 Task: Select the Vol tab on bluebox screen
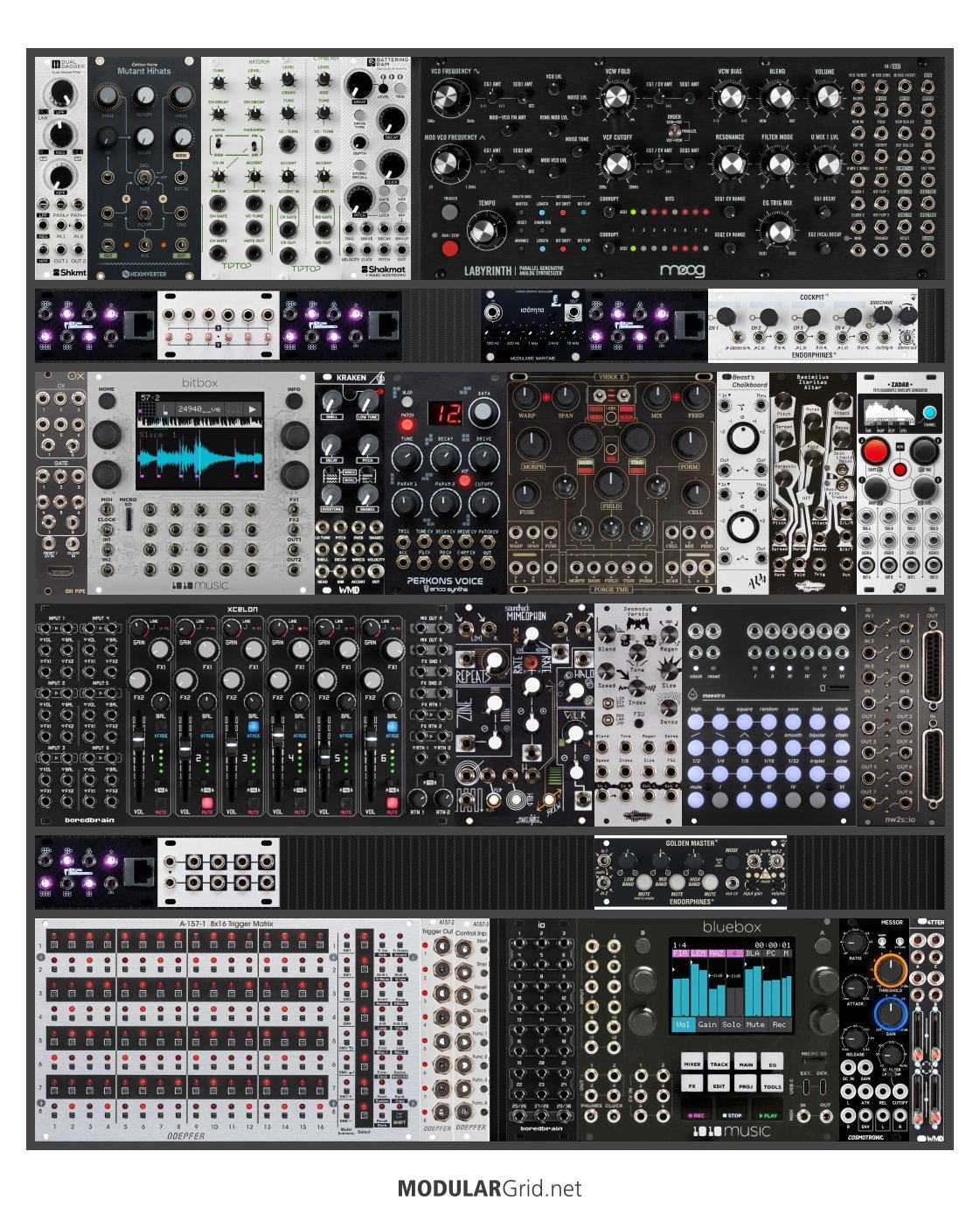click(683, 1024)
